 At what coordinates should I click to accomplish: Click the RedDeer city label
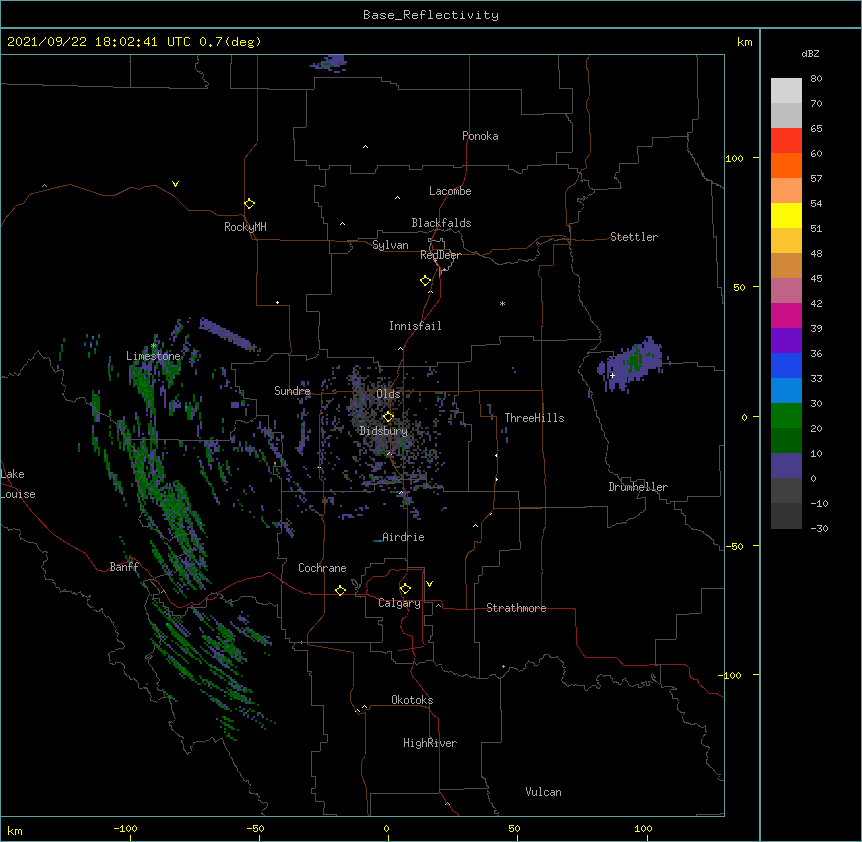coord(440,255)
